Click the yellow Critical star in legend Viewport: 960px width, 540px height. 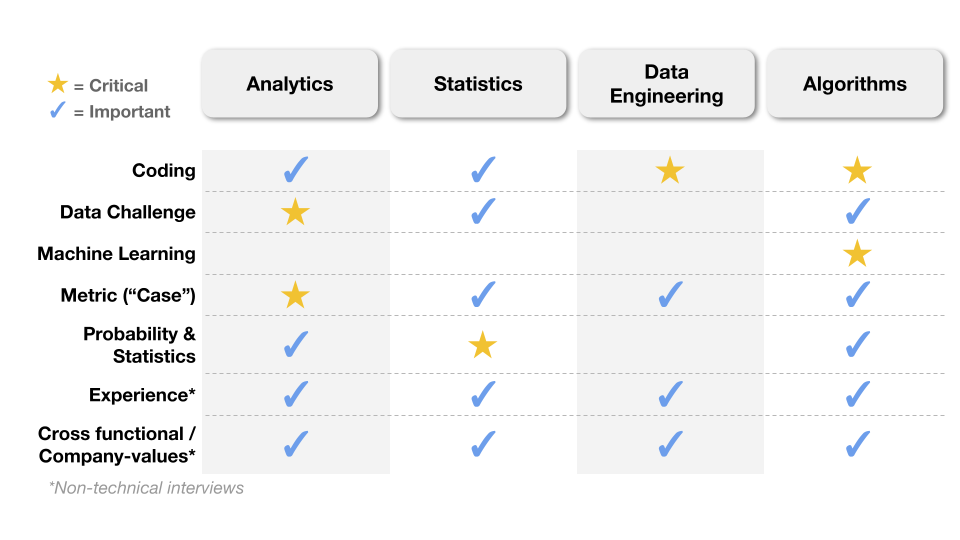(x=58, y=84)
